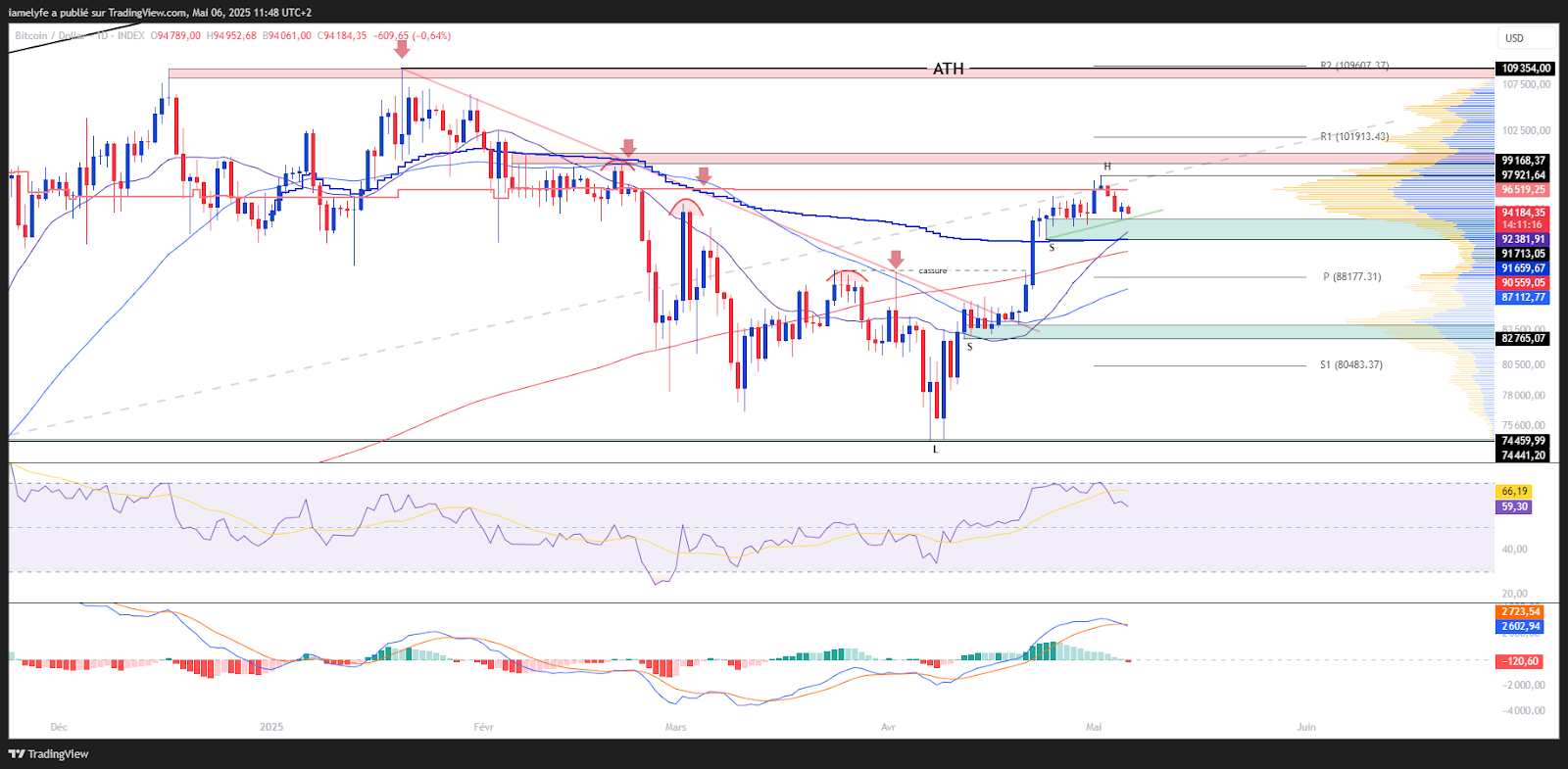Screen dimensions: 1568x769
Task: Click the Avr label on time axis
Action: click(x=888, y=727)
